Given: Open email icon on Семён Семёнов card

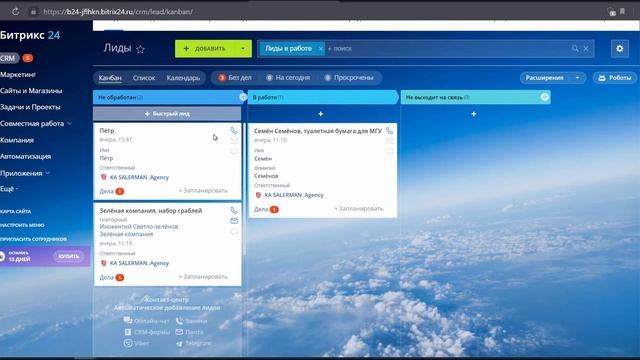Looking at the screenshot, I should [x=390, y=141].
